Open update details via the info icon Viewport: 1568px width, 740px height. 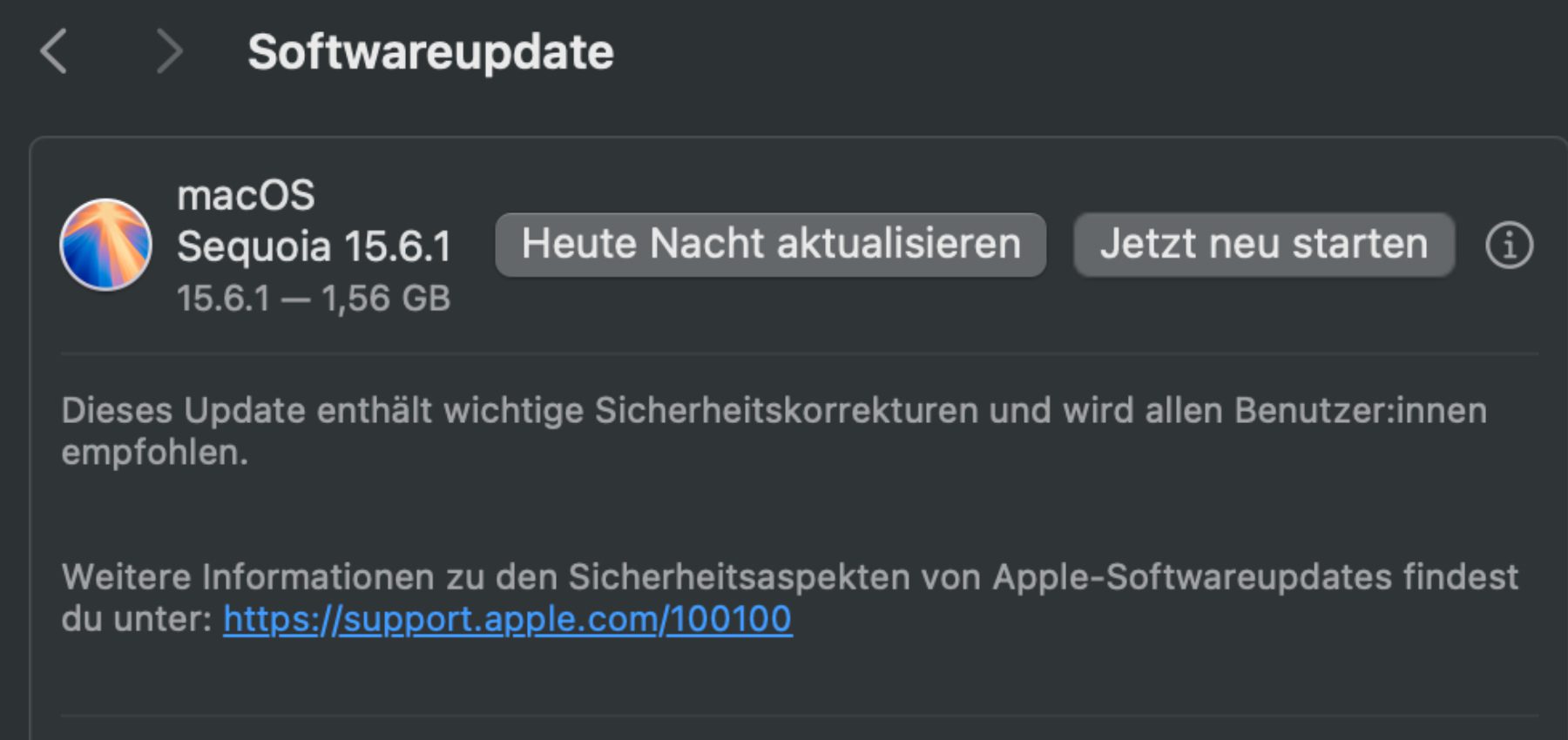pos(1509,245)
